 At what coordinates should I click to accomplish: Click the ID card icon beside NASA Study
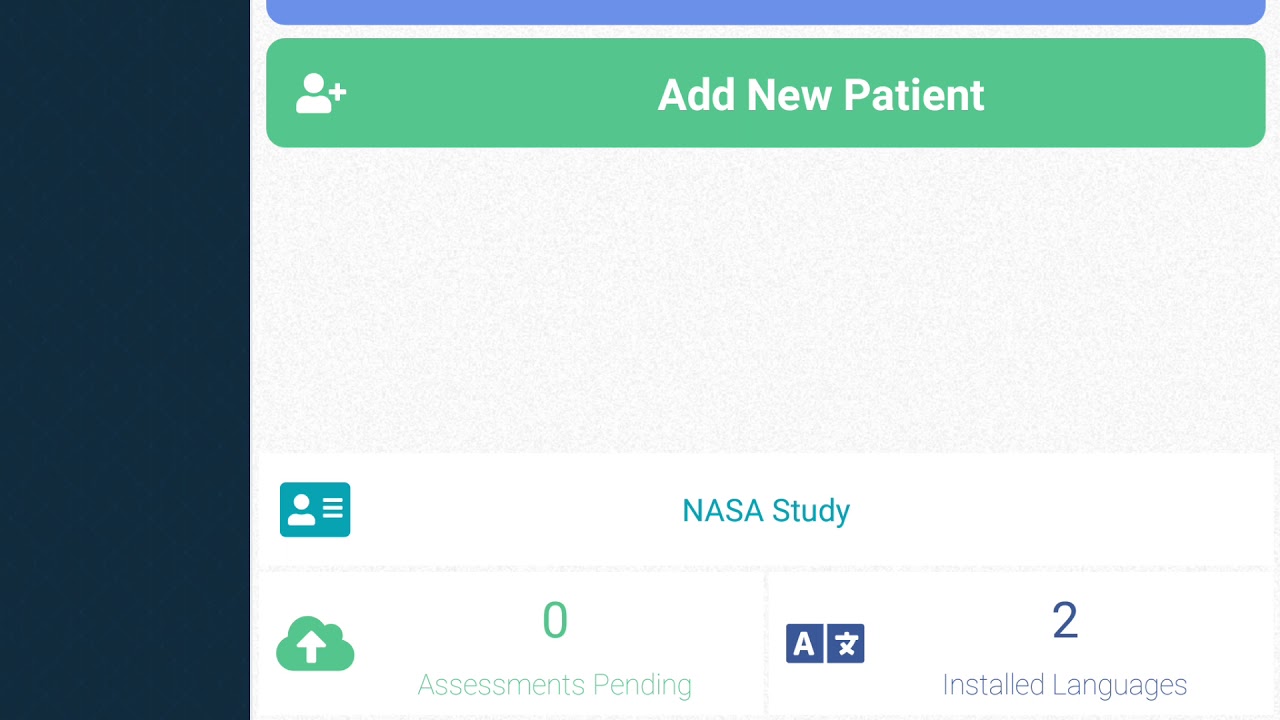pyautogui.click(x=315, y=510)
